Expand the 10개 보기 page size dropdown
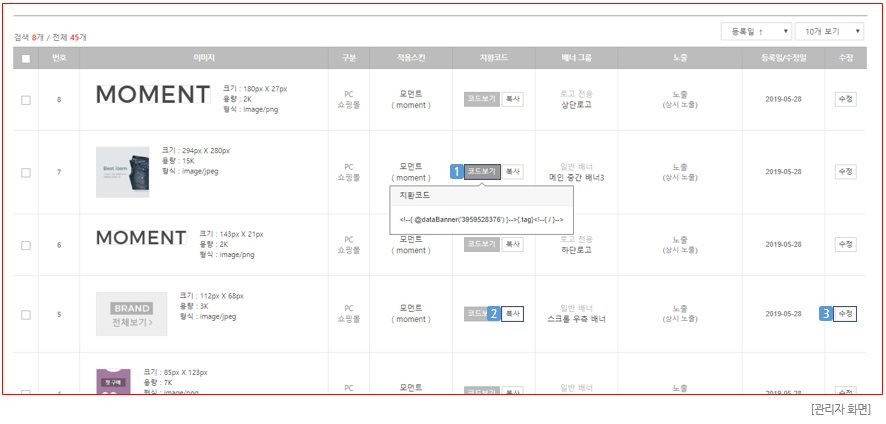This screenshot has height=424, width=886. click(829, 32)
